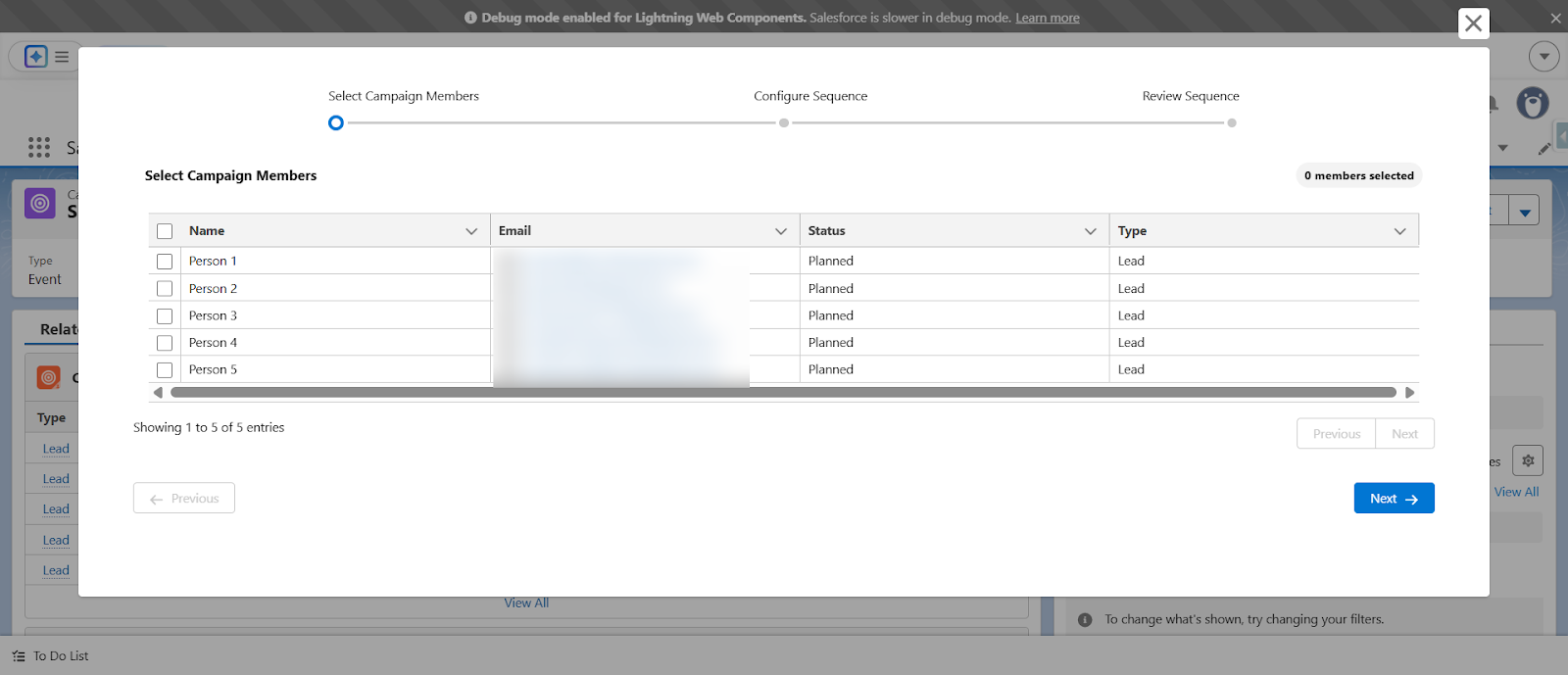The width and height of the screenshot is (1568, 675).
Task: Click the Select Campaign Members step indicator
Action: pos(336,123)
